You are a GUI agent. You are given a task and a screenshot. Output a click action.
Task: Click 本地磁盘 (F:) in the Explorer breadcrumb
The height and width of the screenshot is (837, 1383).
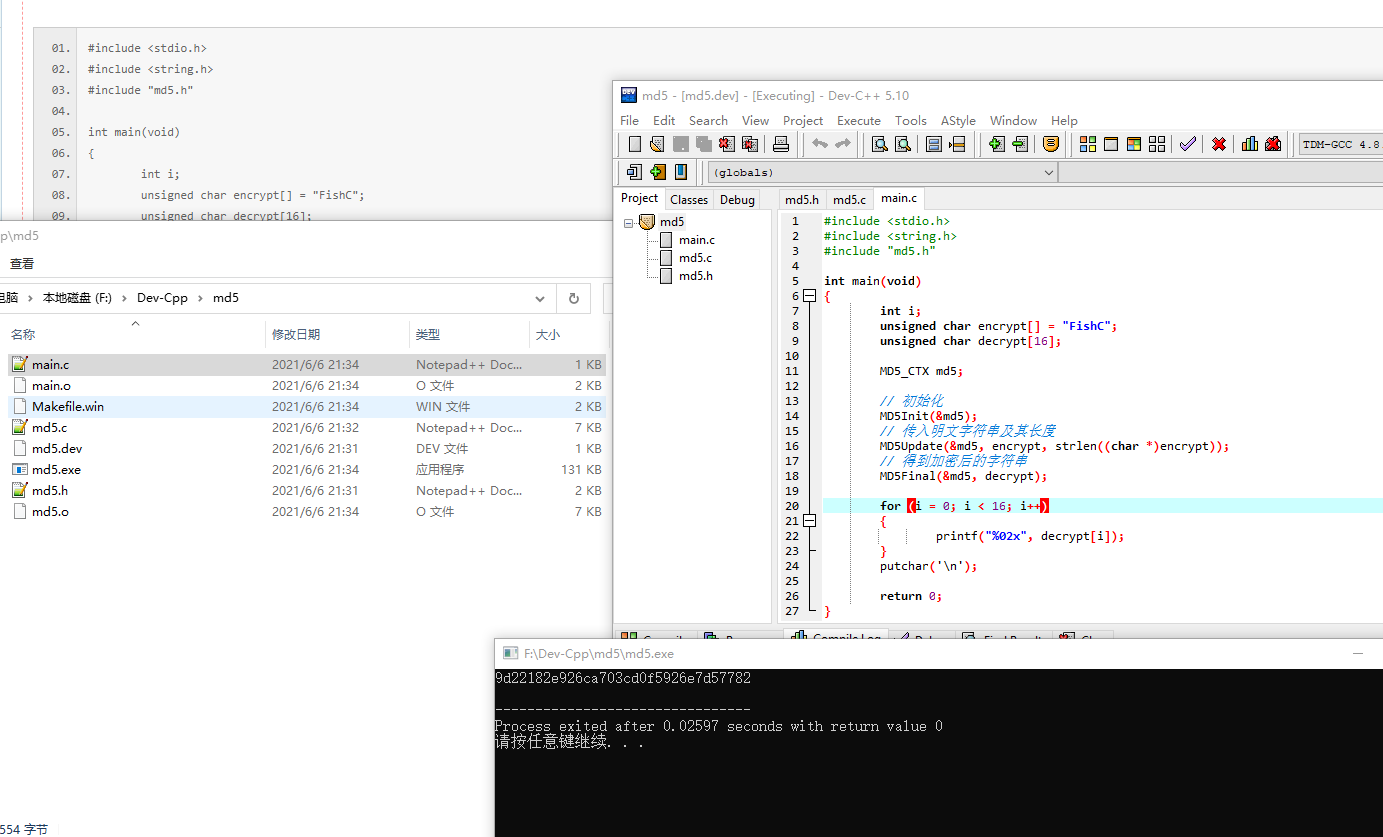[77, 298]
